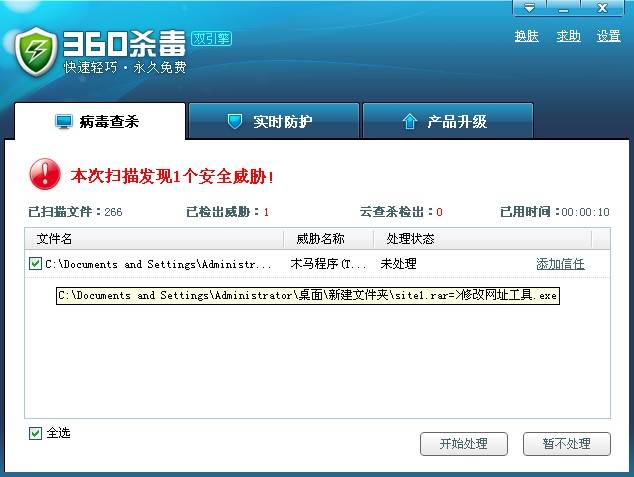The height and width of the screenshot is (477, 634).
Task: Click the 木马程序 threat name cell
Action: (x=328, y=264)
